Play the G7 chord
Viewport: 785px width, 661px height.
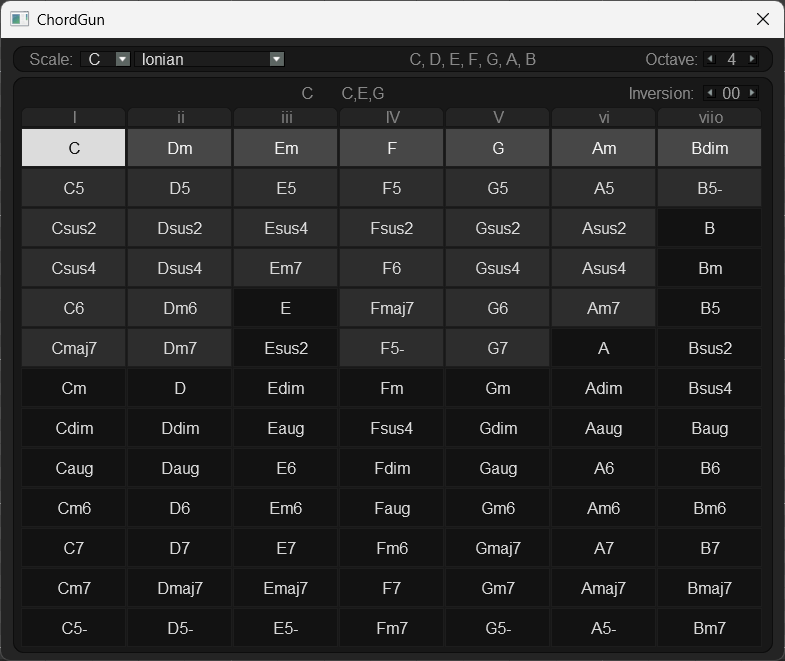tap(497, 348)
